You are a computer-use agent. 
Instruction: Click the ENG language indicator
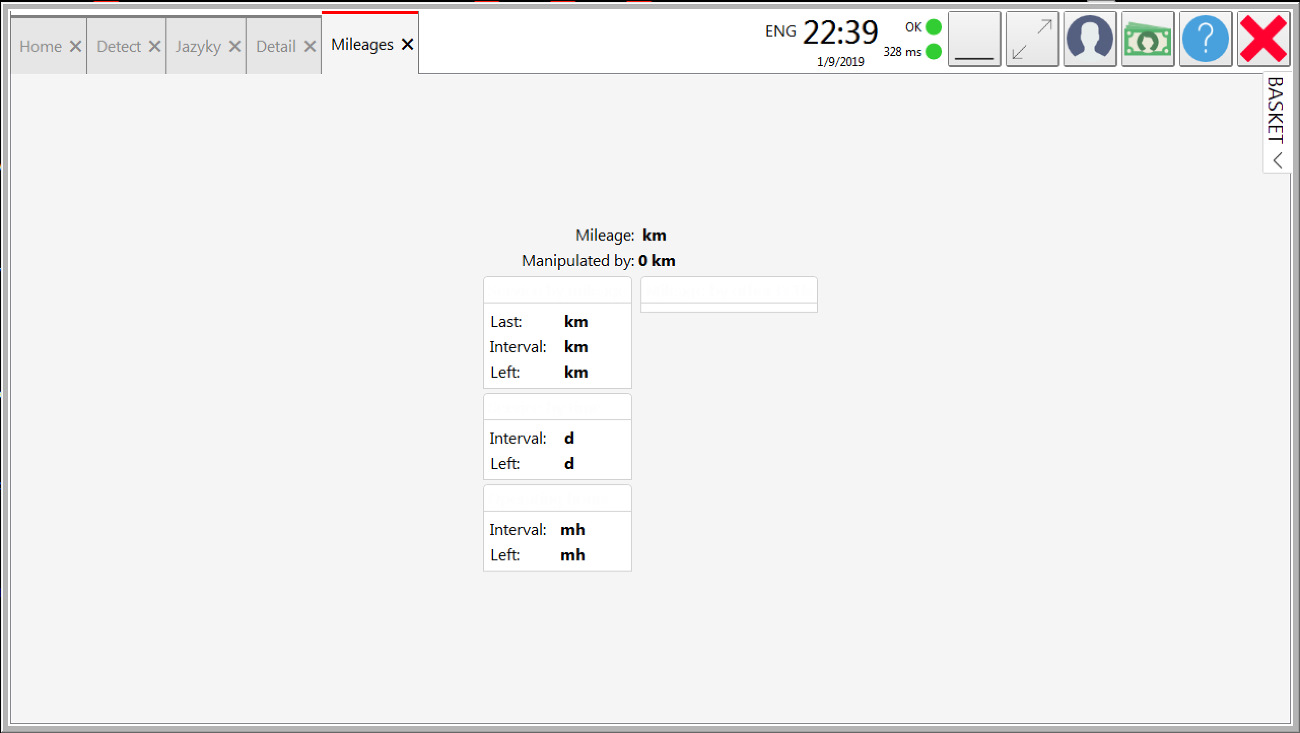pos(781,31)
